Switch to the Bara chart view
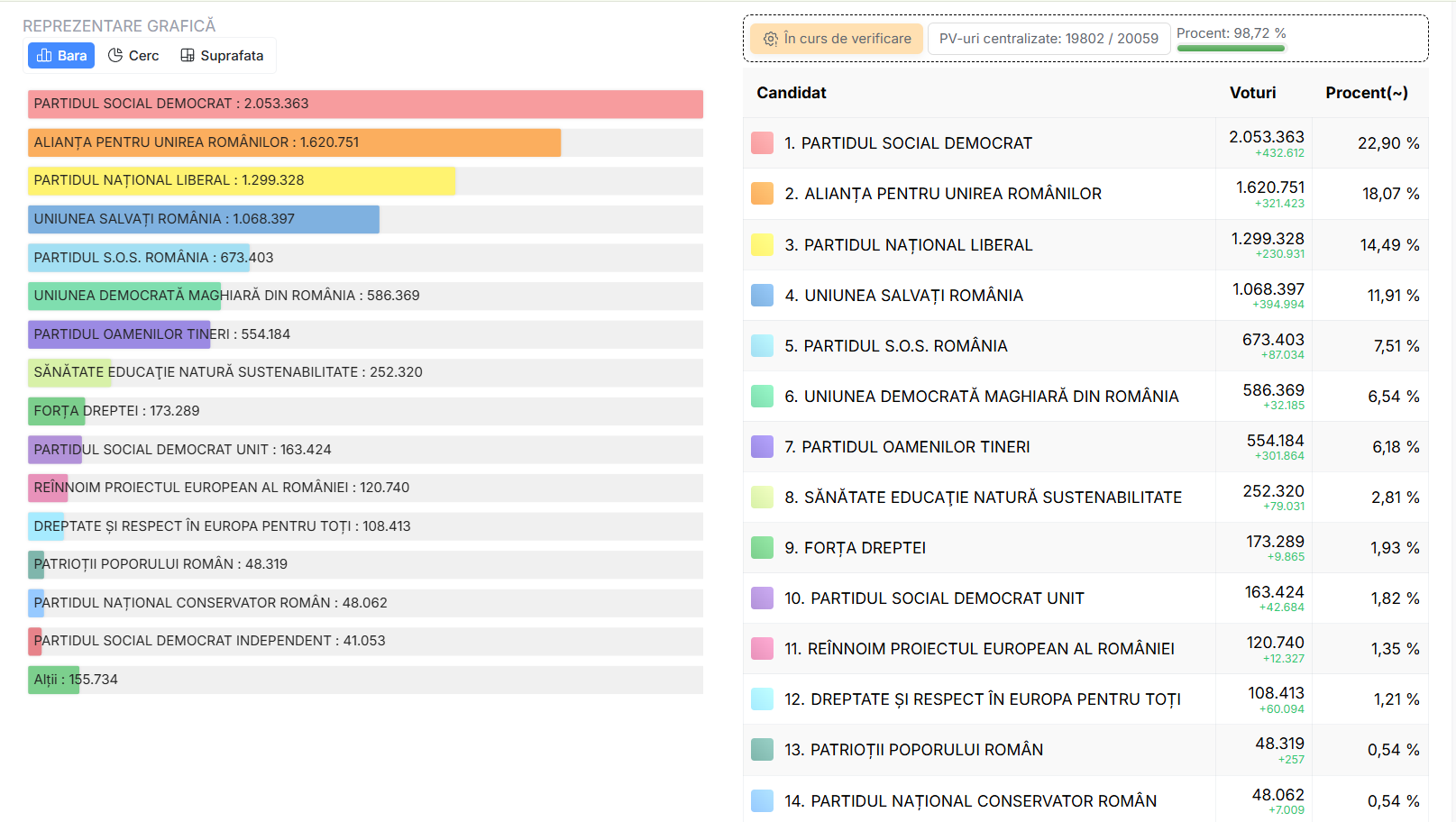 tap(61, 56)
